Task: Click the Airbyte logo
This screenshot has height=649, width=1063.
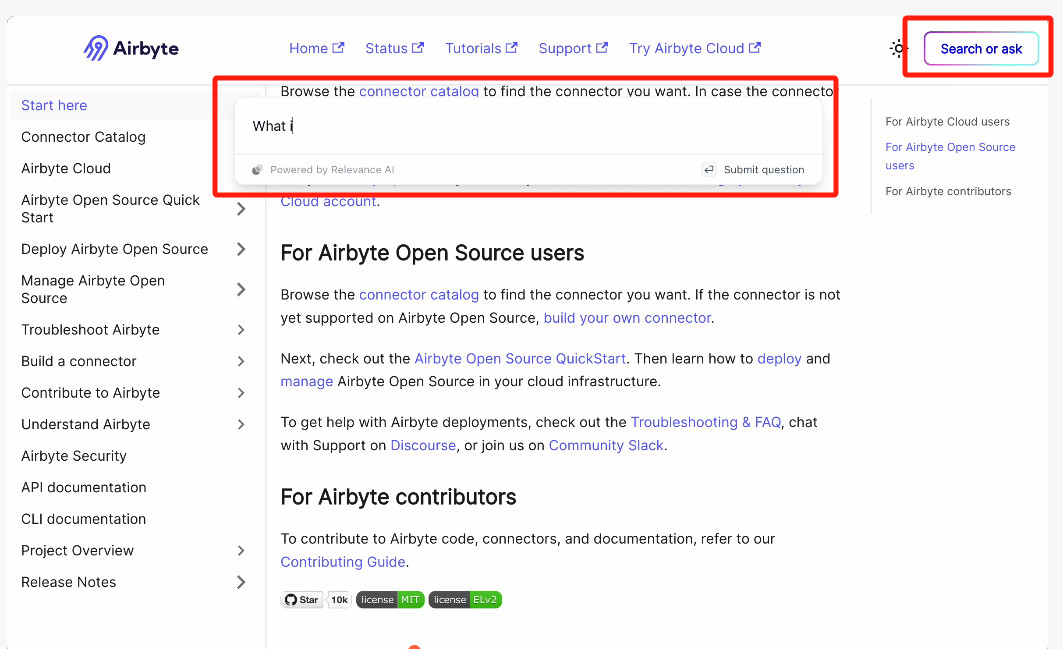Action: (x=131, y=48)
